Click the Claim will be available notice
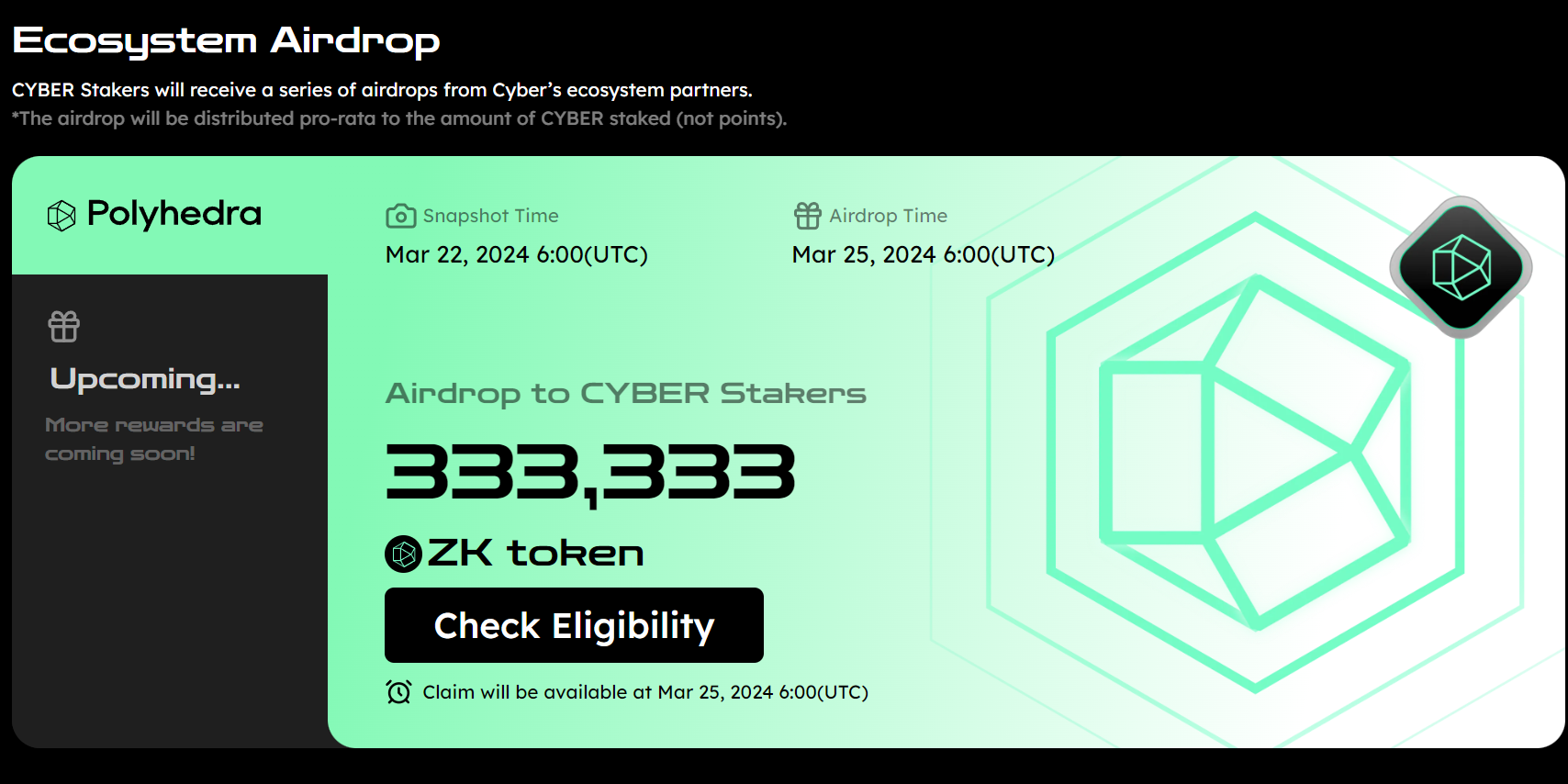Viewport: 1568px width, 784px height. 645,692
